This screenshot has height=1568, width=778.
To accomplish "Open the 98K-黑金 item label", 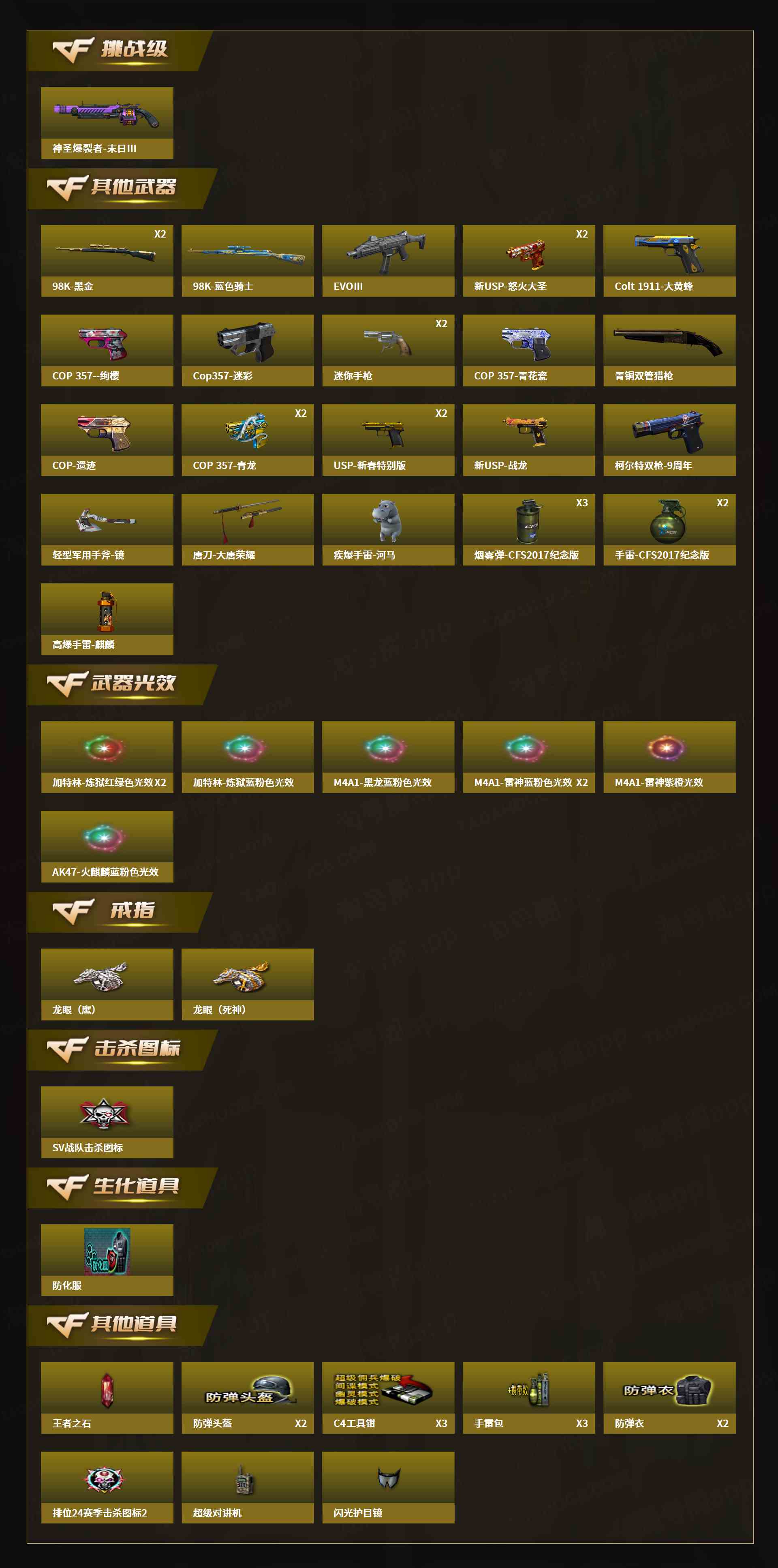I will pos(73,286).
